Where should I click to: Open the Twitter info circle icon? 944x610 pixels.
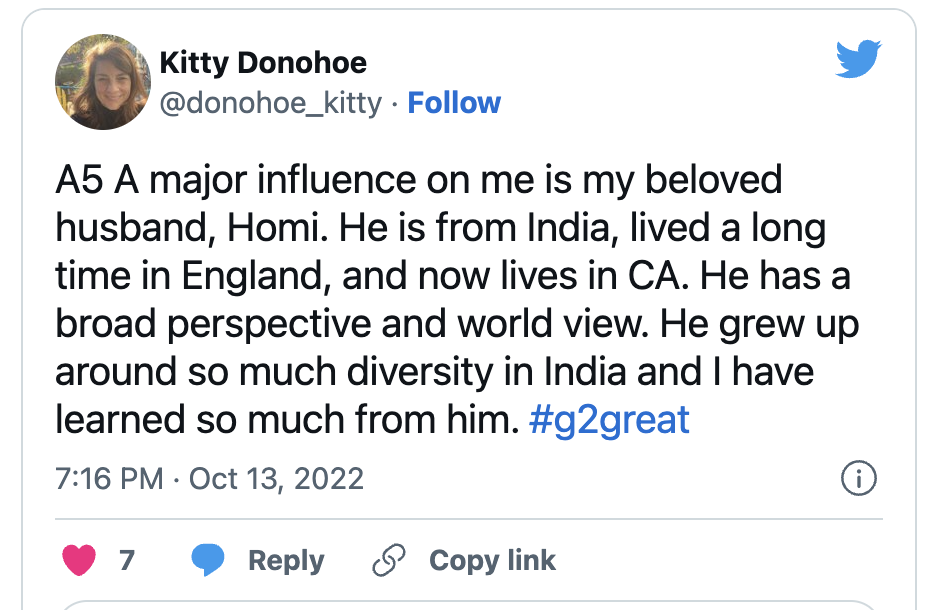[859, 479]
